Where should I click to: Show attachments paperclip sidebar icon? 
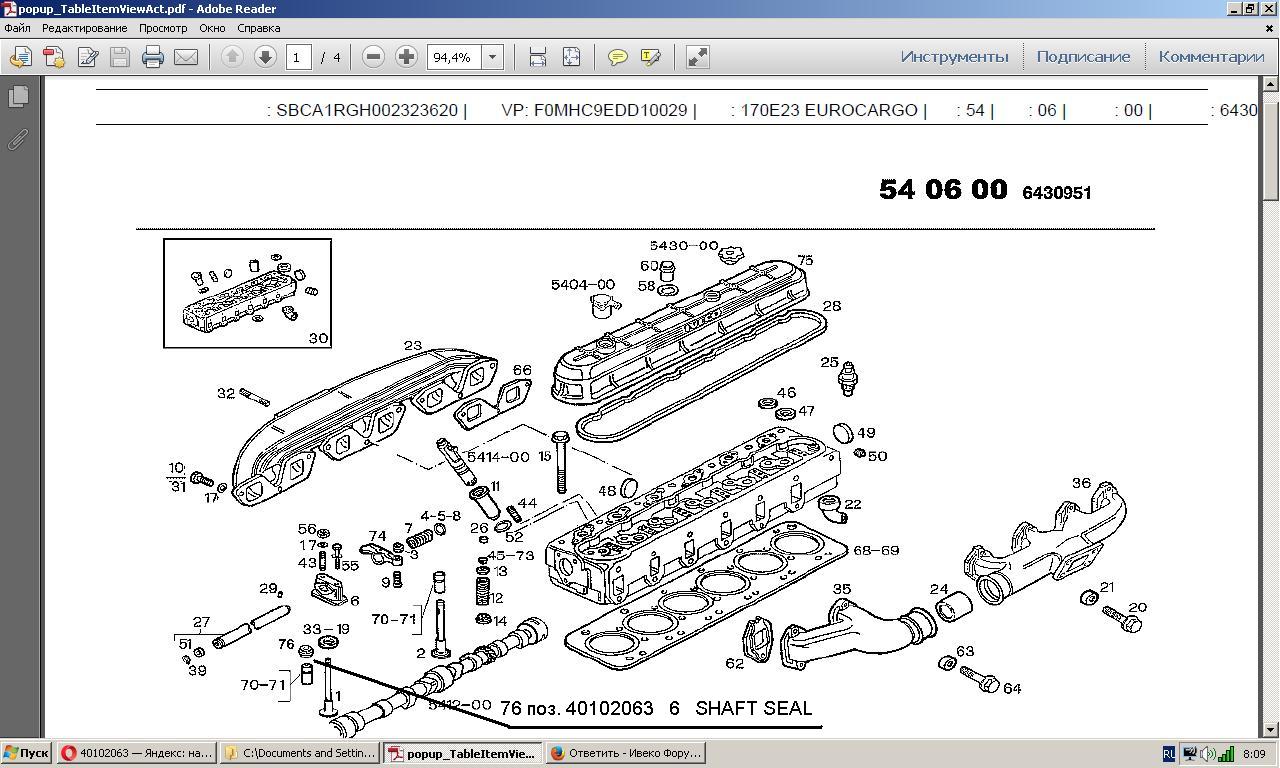coord(18,140)
